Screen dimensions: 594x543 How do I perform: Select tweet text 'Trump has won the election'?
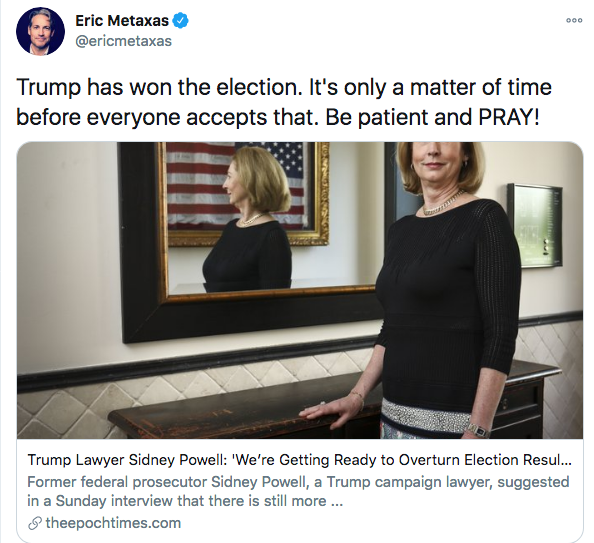(157, 87)
